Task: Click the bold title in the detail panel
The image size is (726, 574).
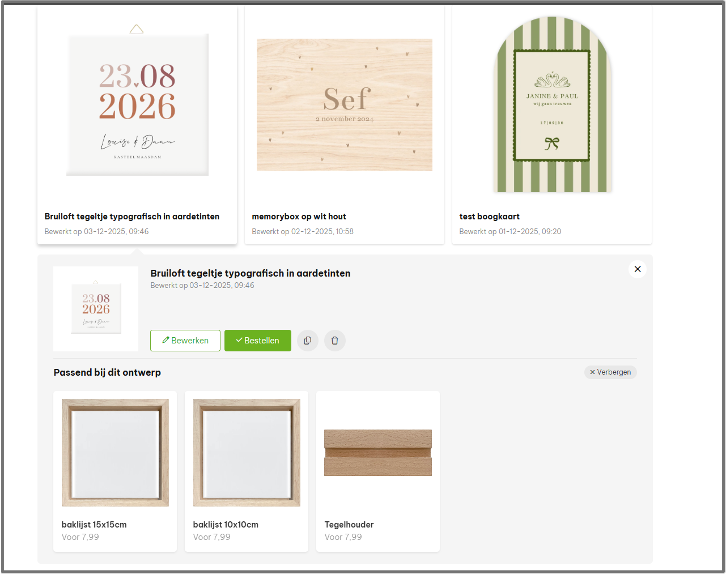Action: (x=250, y=273)
